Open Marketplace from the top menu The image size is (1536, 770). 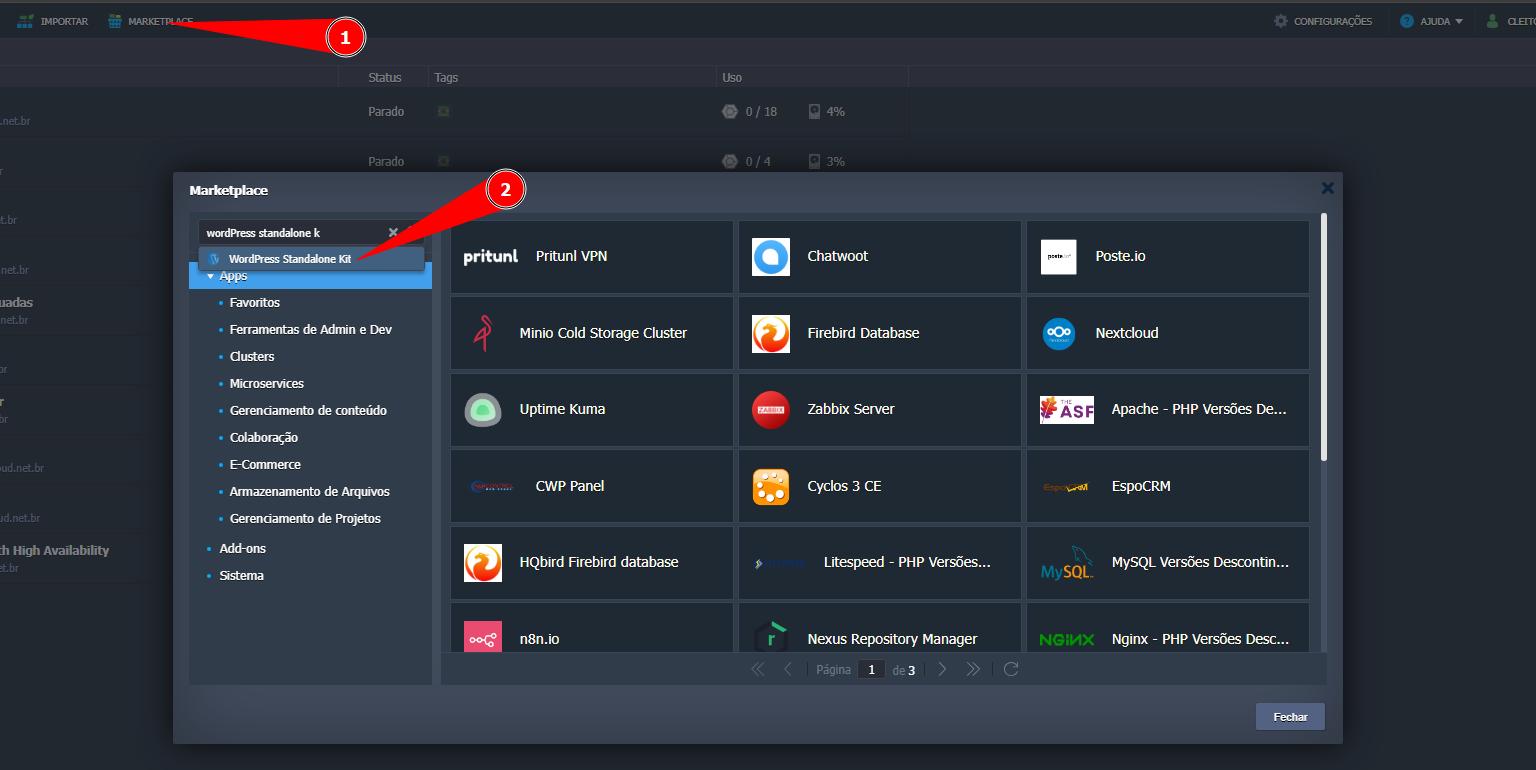click(x=150, y=21)
